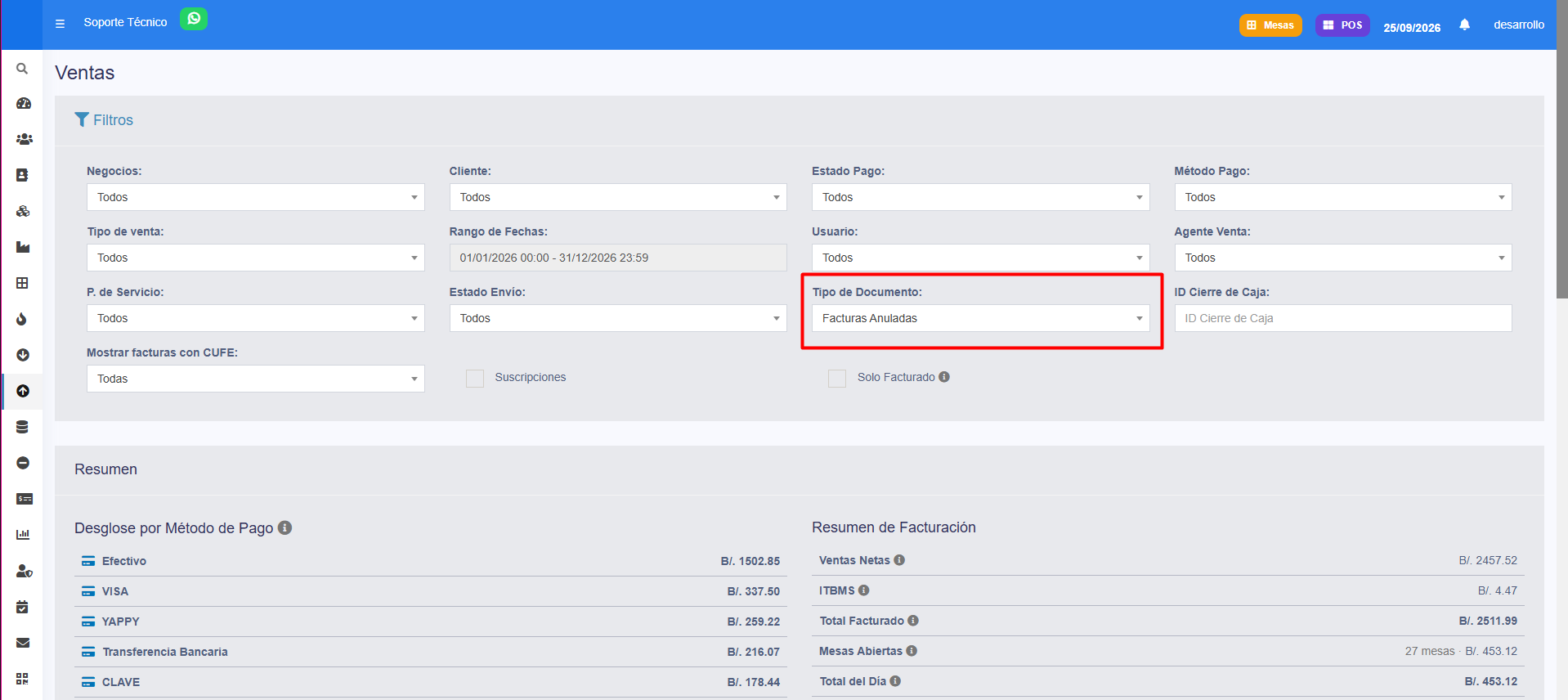Open the bar chart reports icon in the sidebar
1568x700 pixels.
click(x=23, y=535)
